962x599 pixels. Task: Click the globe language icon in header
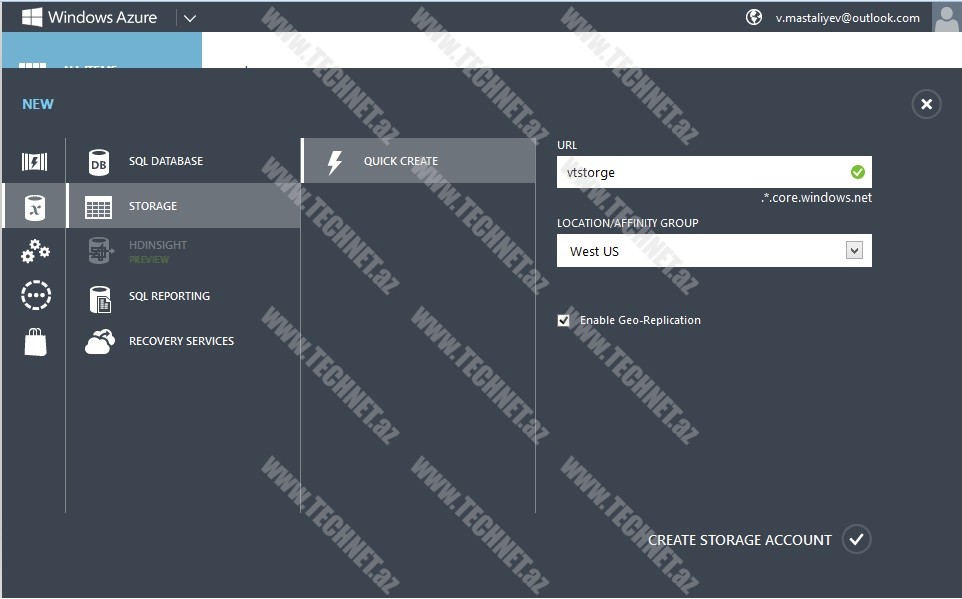click(x=754, y=17)
